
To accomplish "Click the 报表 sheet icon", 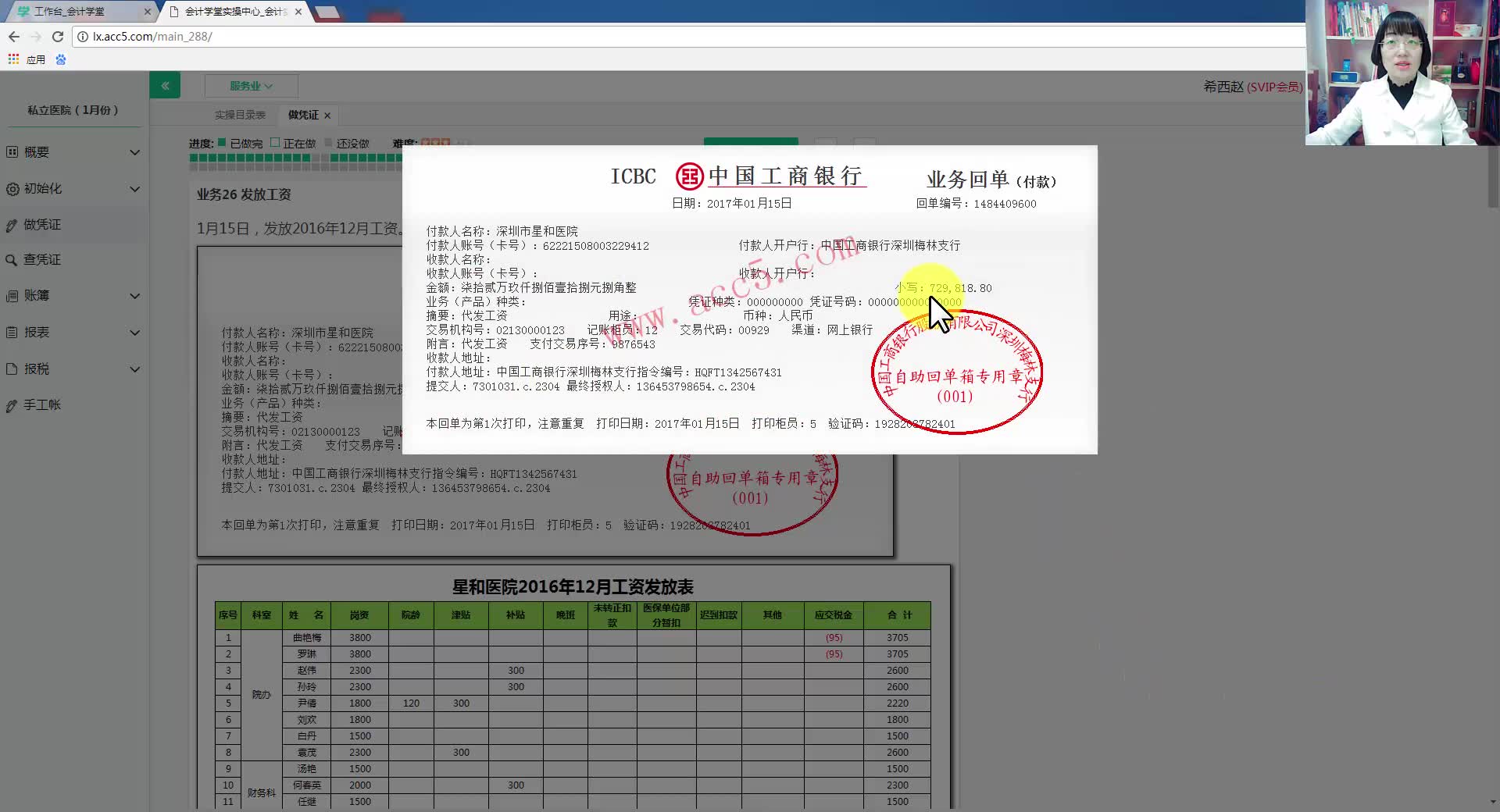I will [x=12, y=333].
